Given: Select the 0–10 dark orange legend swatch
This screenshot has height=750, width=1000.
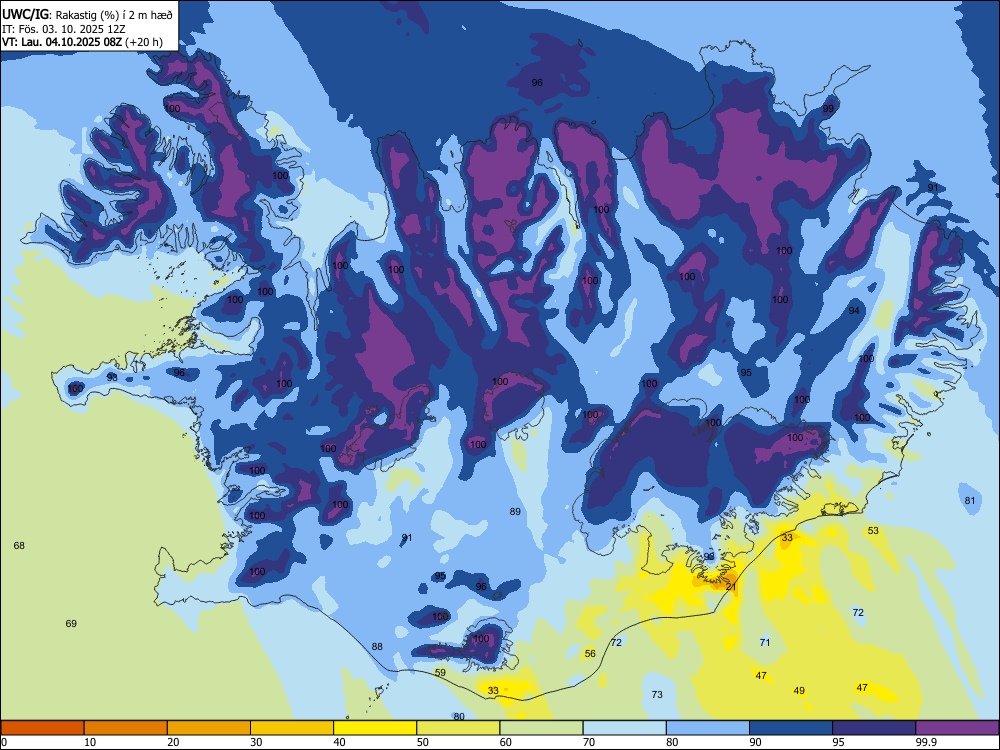Looking at the screenshot, I should pyautogui.click(x=42, y=728).
